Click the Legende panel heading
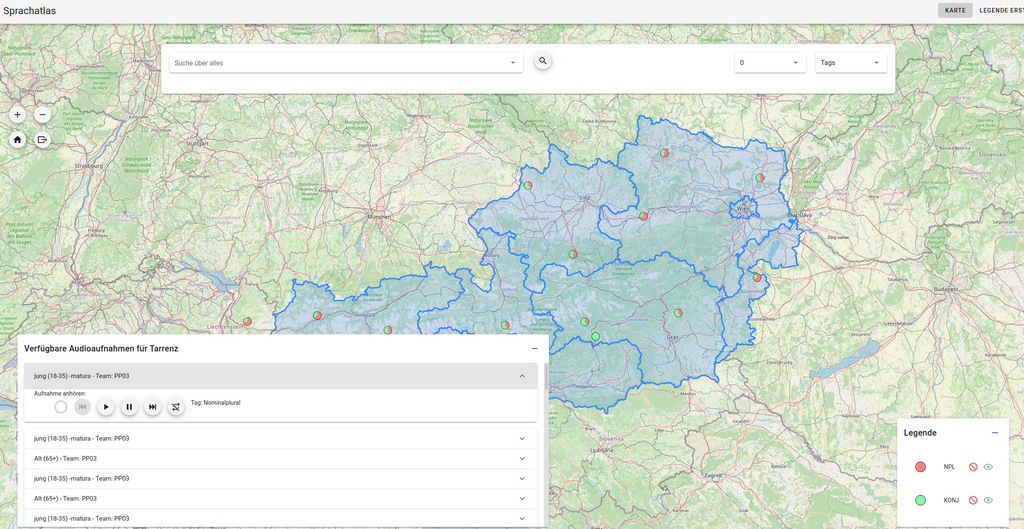1024x529 pixels. (x=920, y=432)
